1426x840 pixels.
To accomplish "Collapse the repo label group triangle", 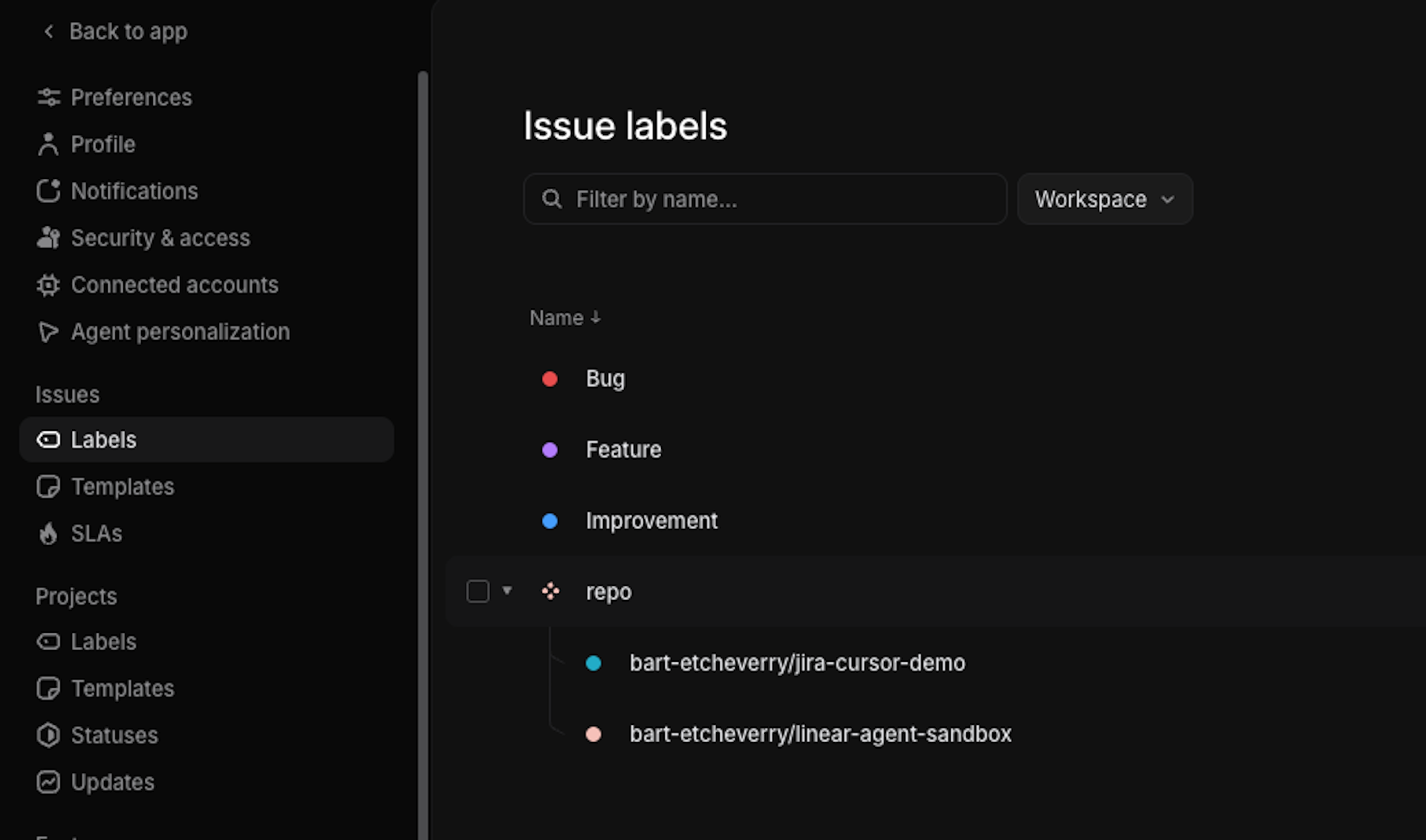I will pos(507,590).
